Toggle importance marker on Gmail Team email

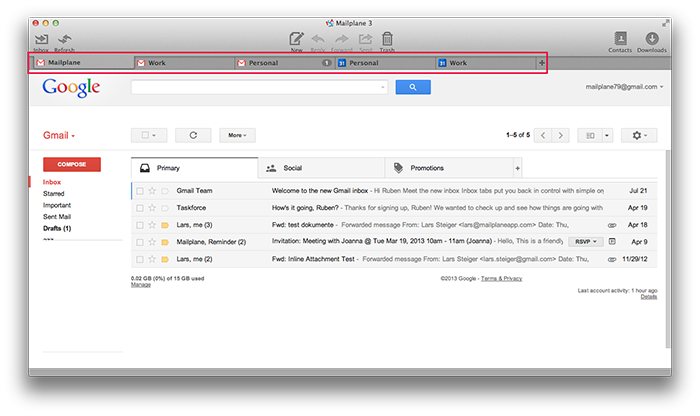(x=165, y=191)
